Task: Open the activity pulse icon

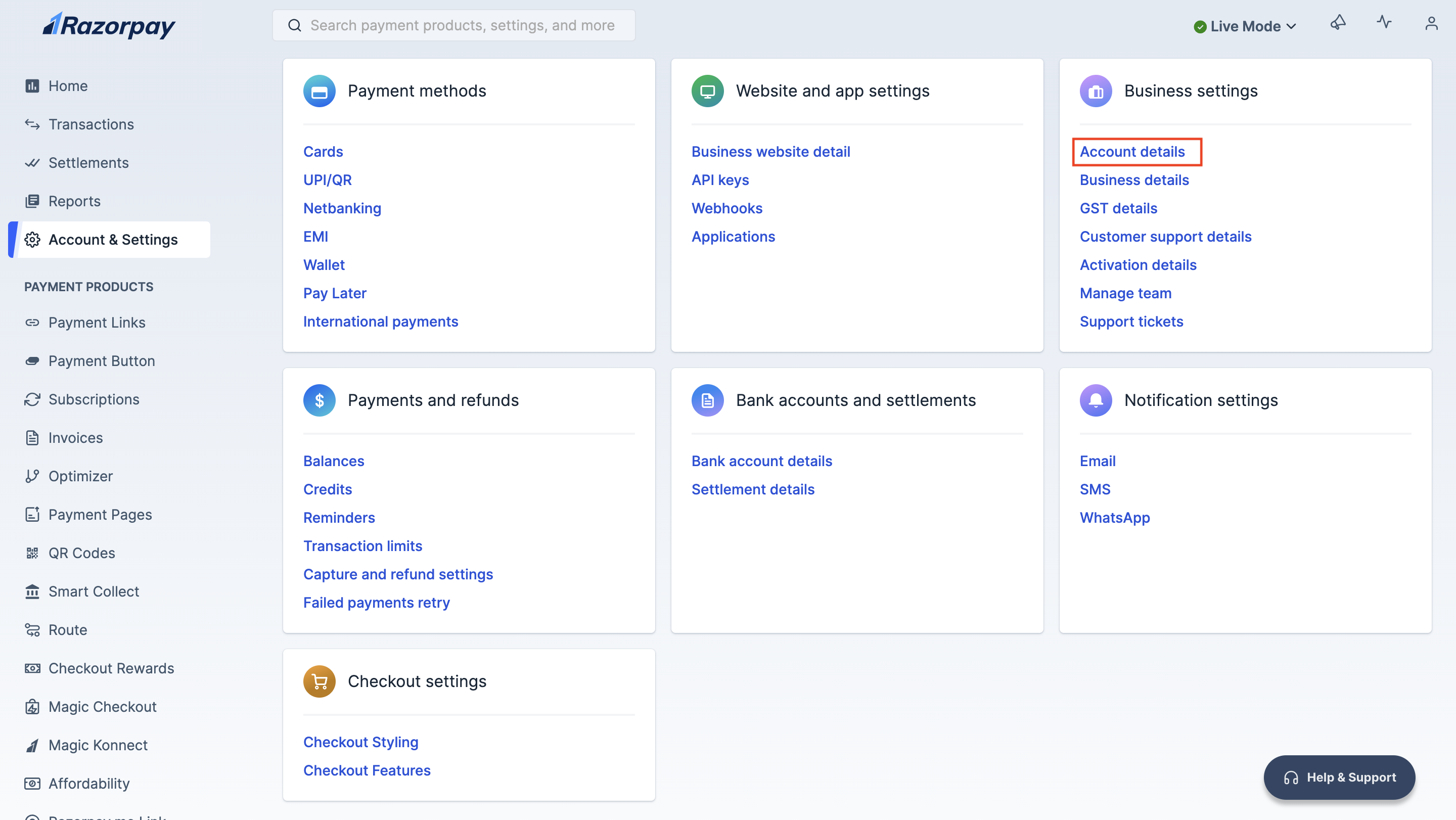Action: click(1384, 23)
